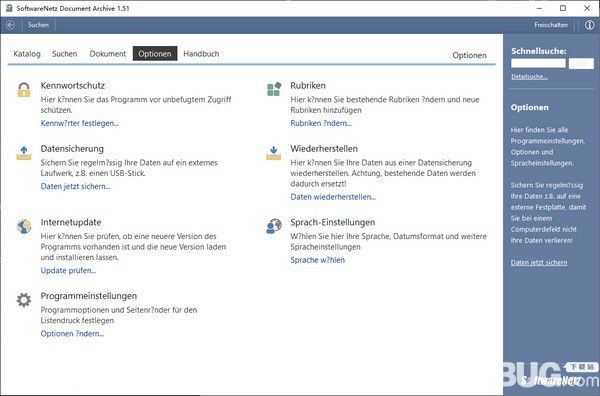The height and width of the screenshot is (396, 600).
Task: Click the Kennwortschutz padlock icon
Action: pos(24,90)
